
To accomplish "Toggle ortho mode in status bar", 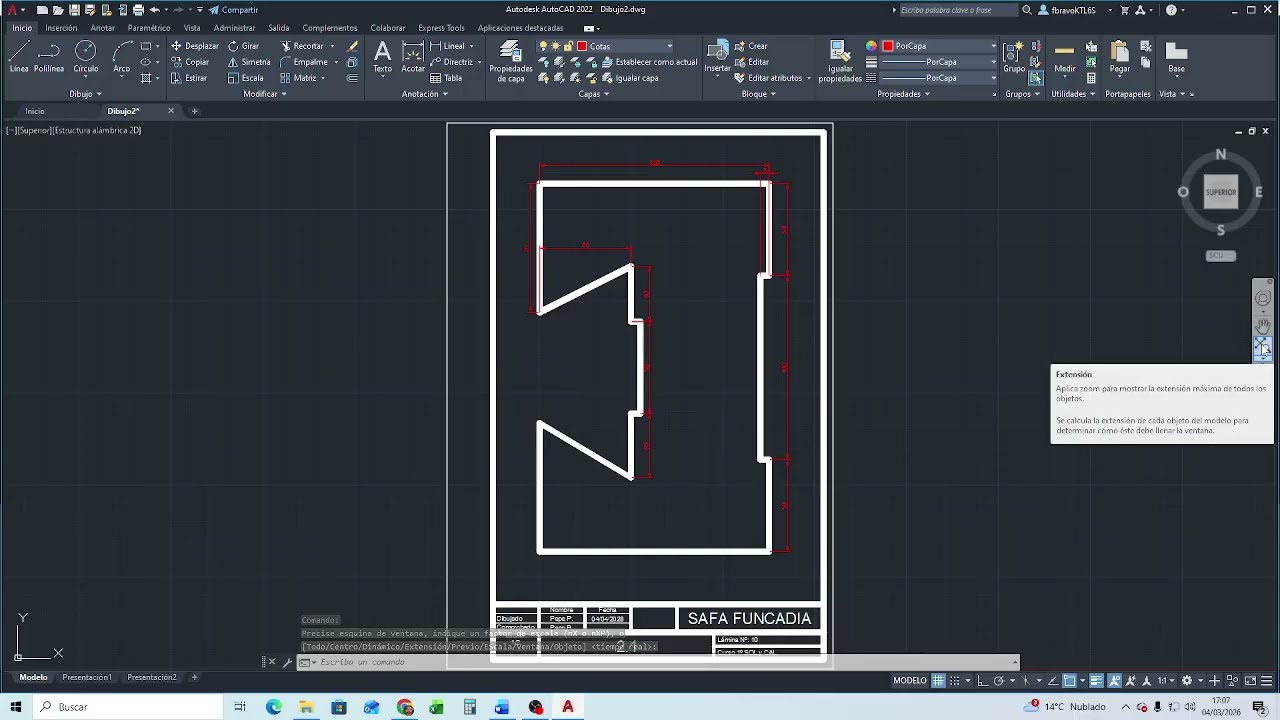I will 983,681.
